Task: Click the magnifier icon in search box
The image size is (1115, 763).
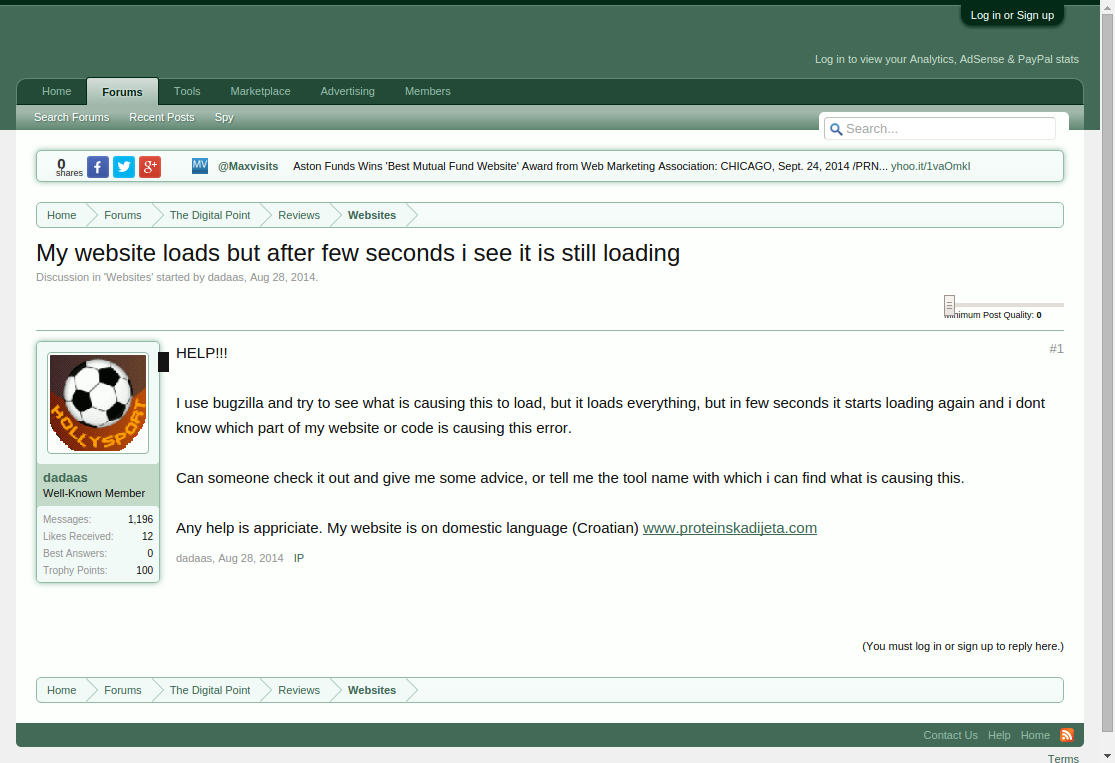Action: tap(835, 129)
